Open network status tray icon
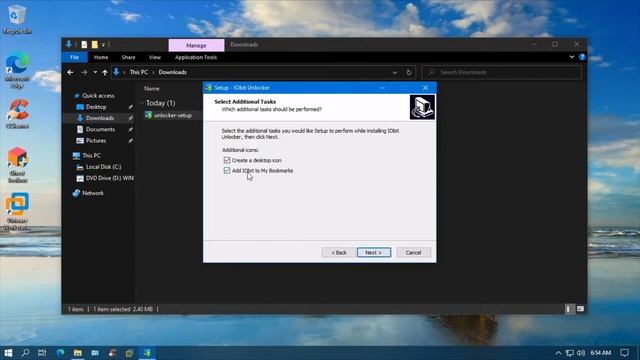 point(570,353)
